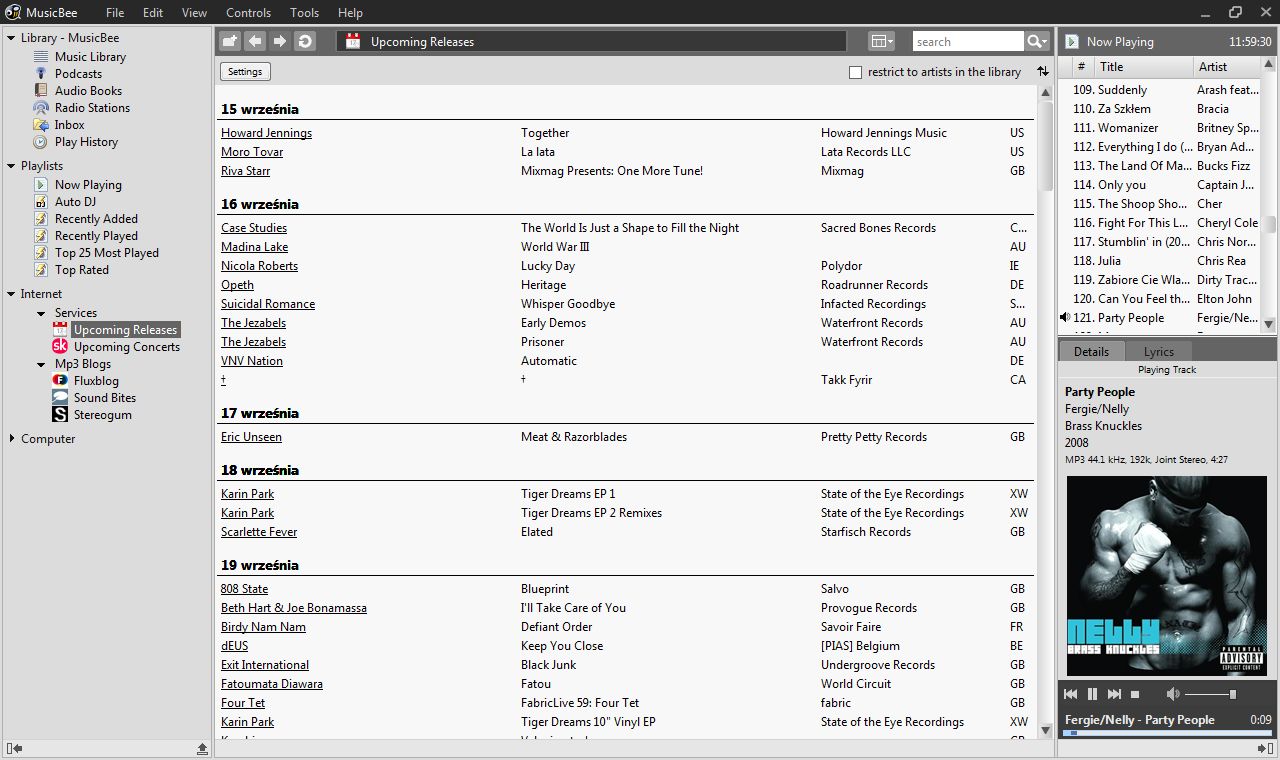Select track 118 Julia in Now Playing
The image size is (1280, 760).
(x=1160, y=261)
